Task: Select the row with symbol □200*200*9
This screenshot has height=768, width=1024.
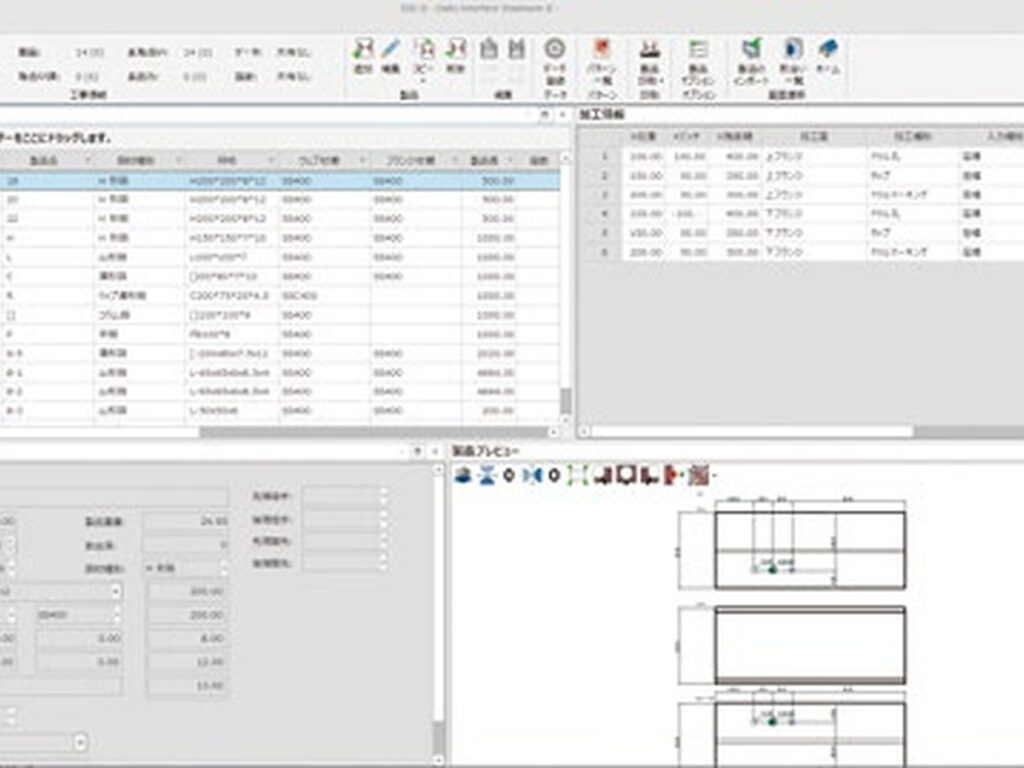Action: pos(280,315)
